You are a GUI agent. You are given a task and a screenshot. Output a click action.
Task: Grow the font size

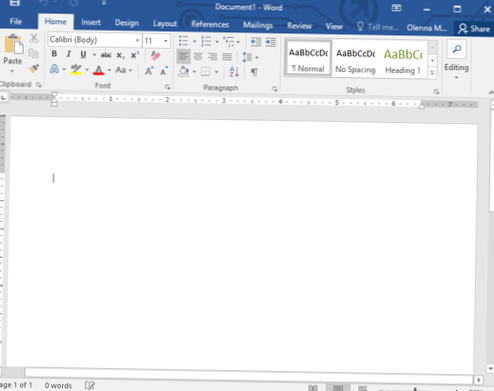[x=149, y=71]
